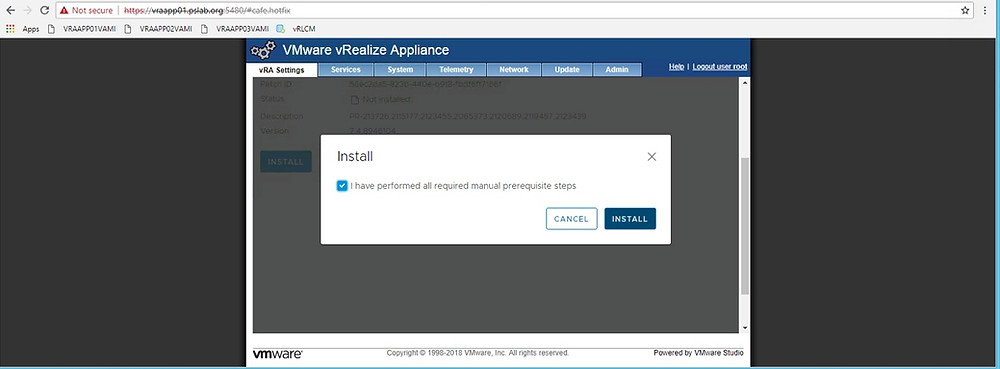
Task: Click the copyright footer text
Action: point(478,353)
